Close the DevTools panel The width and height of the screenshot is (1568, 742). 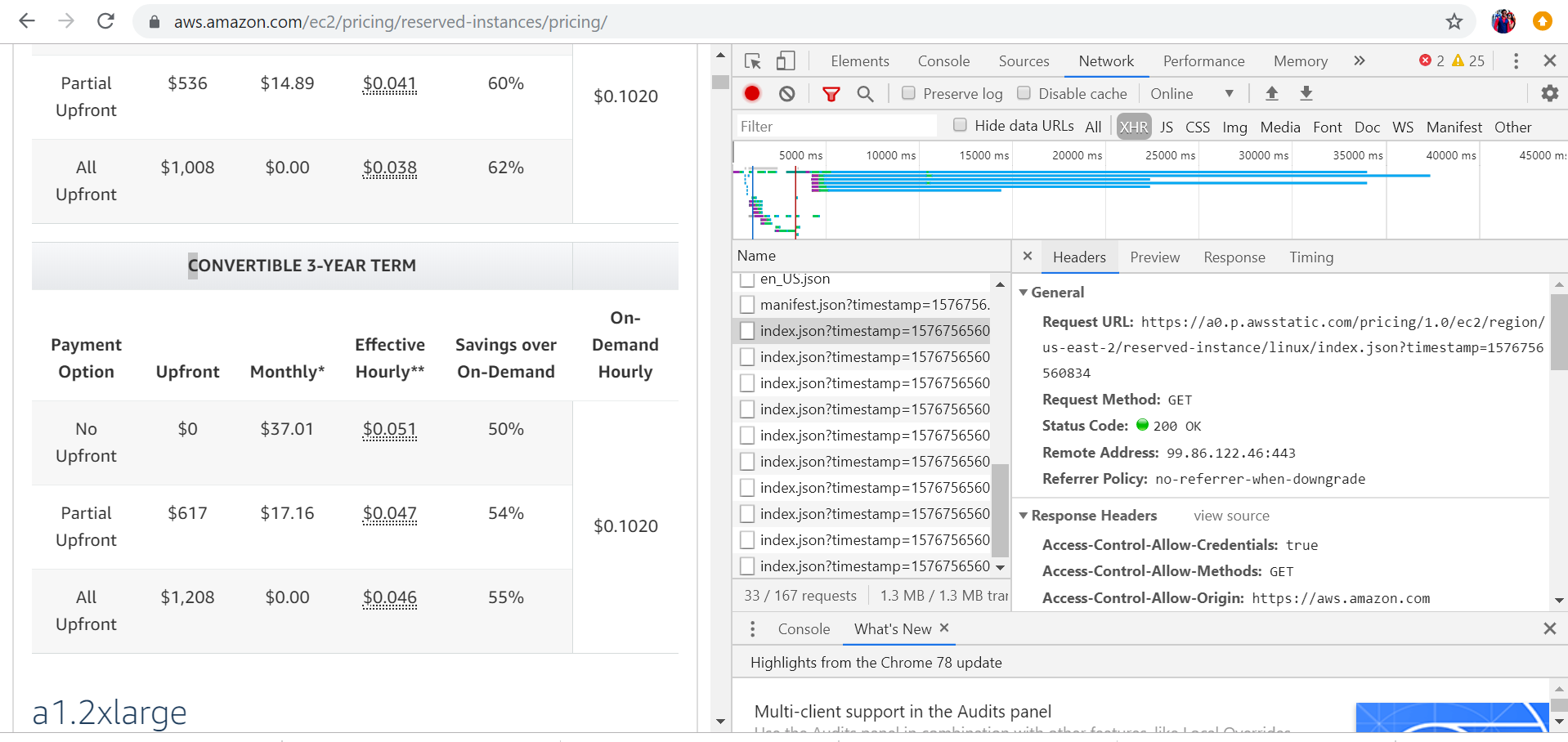click(x=1549, y=61)
